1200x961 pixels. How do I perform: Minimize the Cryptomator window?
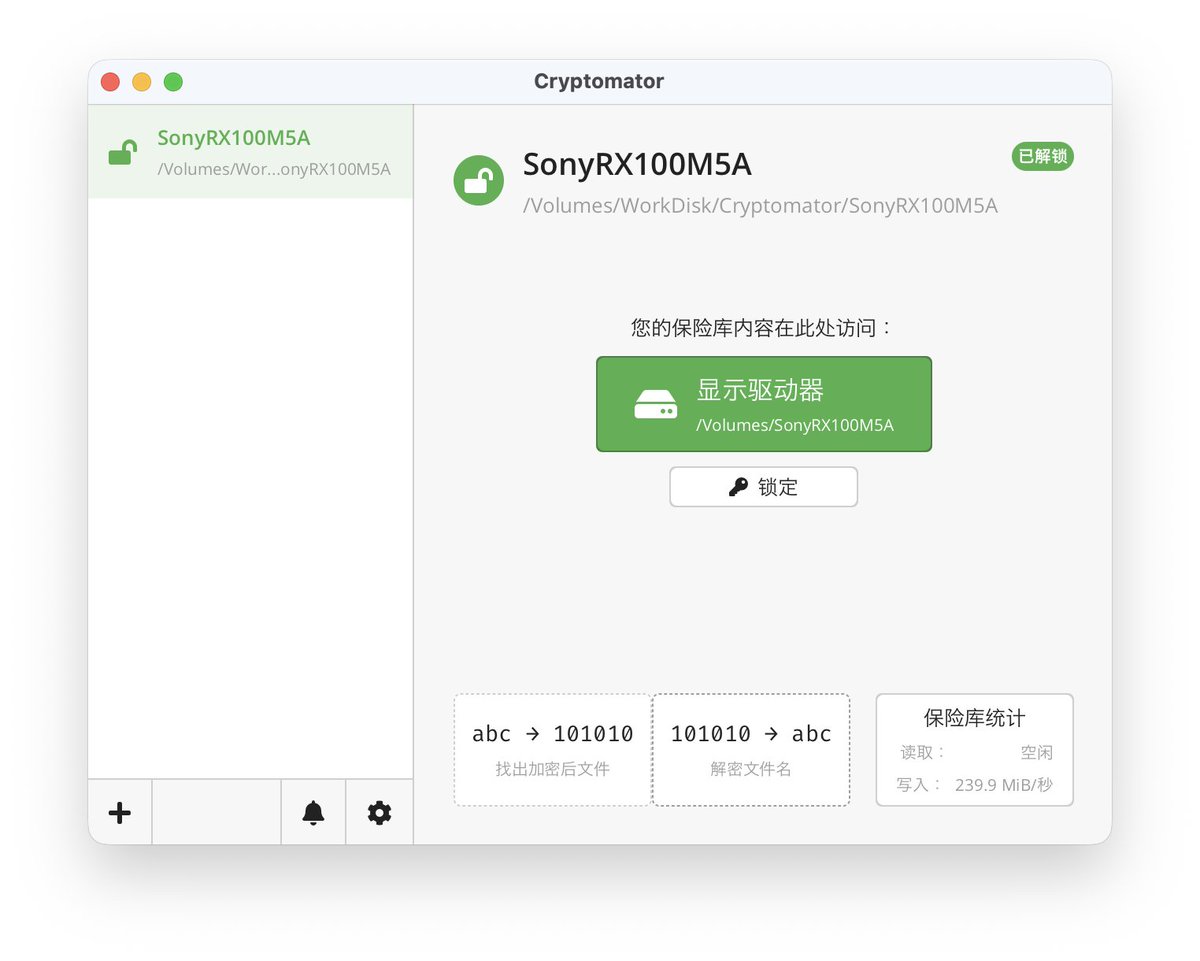[142, 82]
